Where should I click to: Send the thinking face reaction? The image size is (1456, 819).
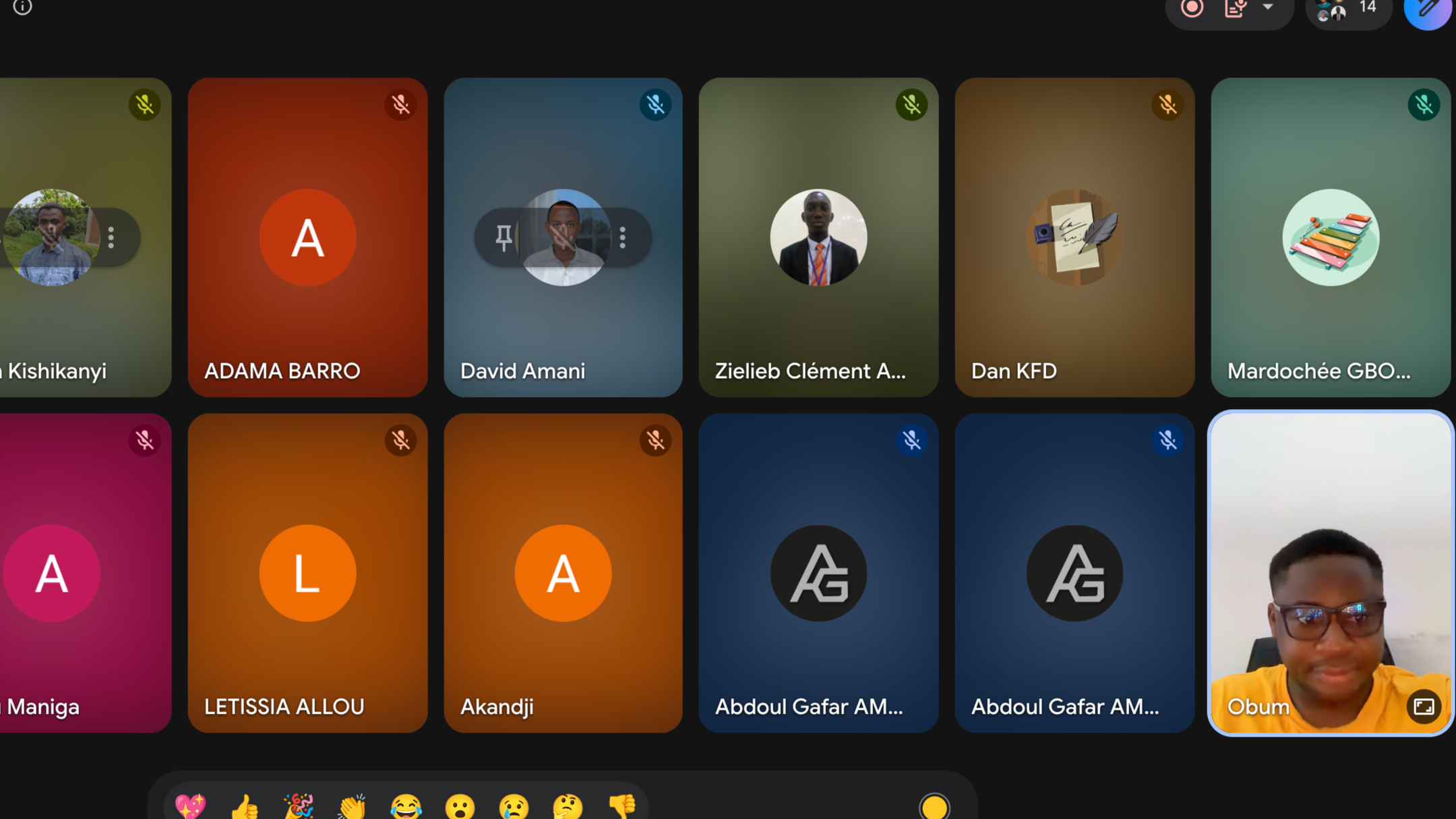point(568,806)
